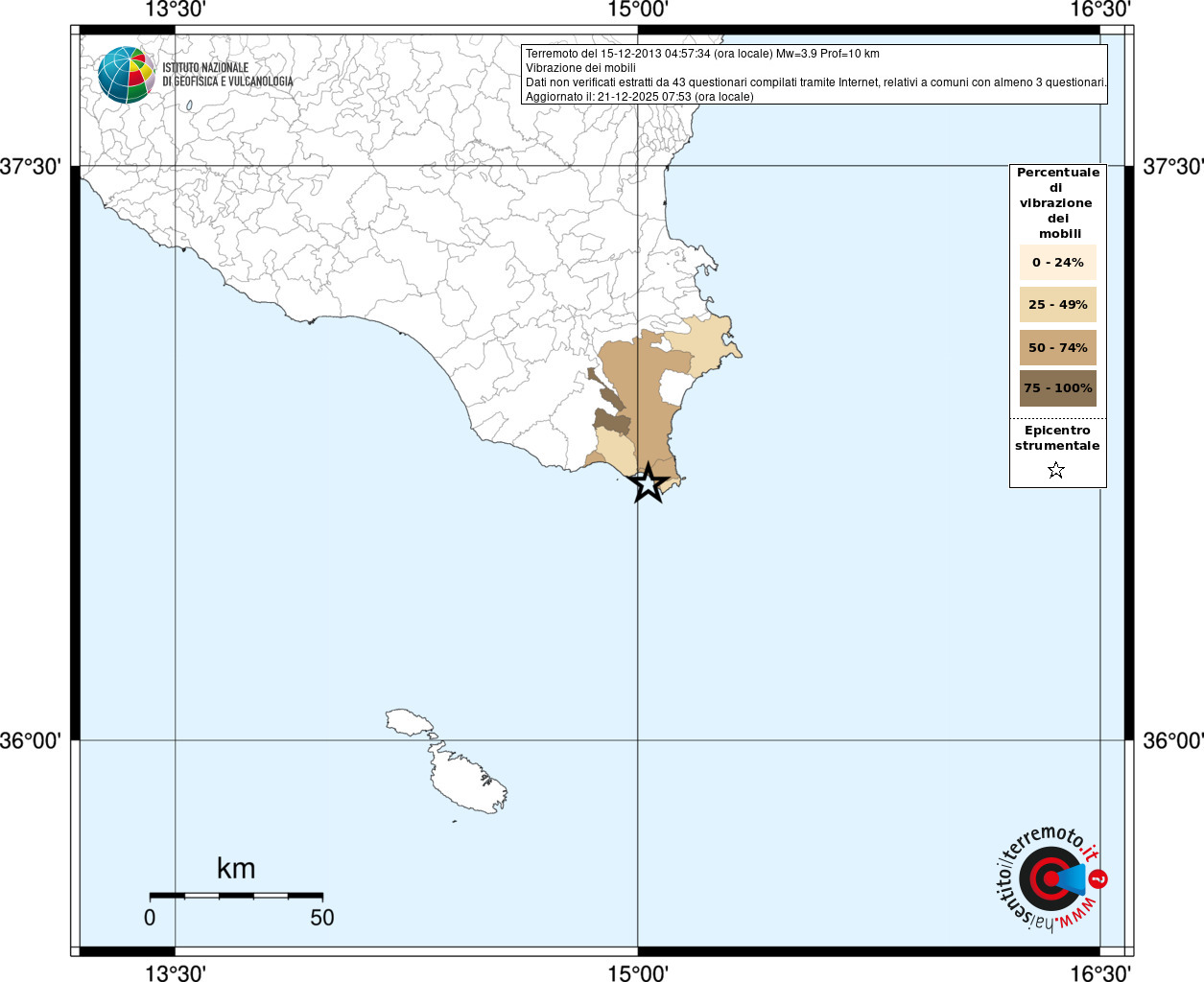Select the 0 - 24% legend swatch
The image size is (1204, 982).
point(1057,263)
